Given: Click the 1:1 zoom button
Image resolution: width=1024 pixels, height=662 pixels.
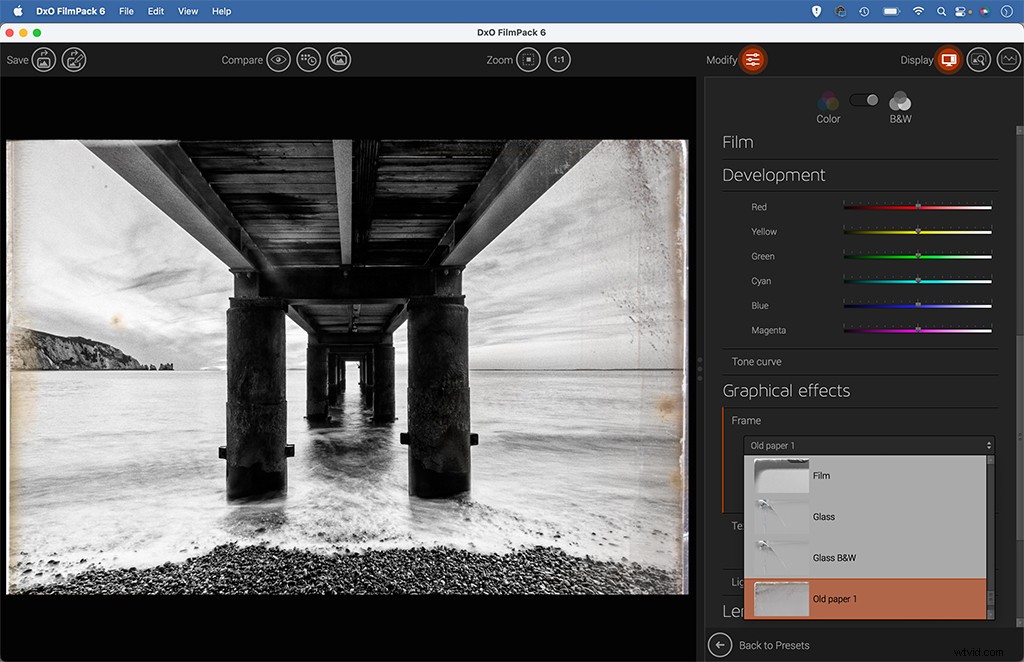Looking at the screenshot, I should 559,59.
